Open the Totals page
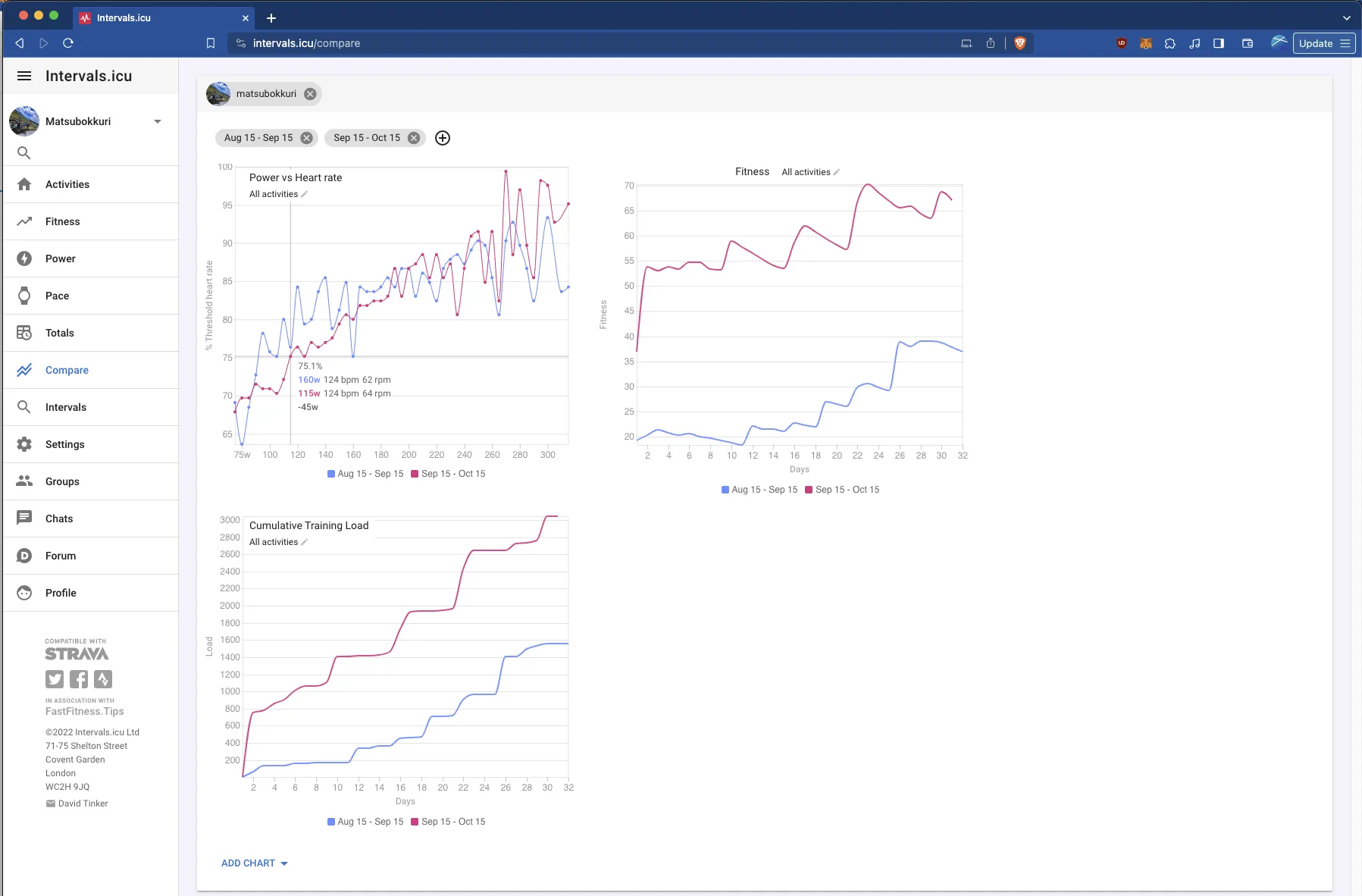This screenshot has width=1362, height=896. (60, 333)
